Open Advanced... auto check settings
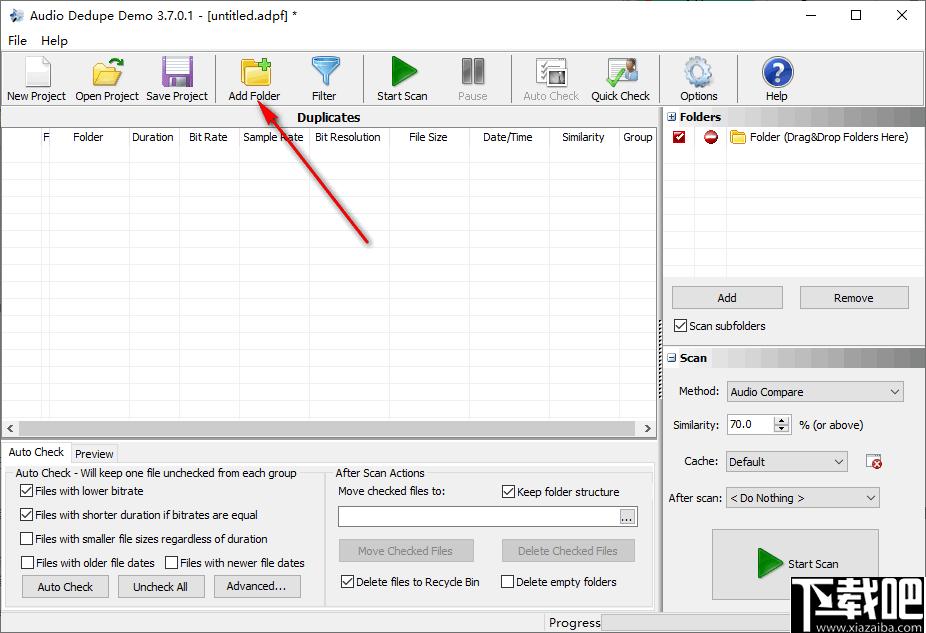Screen dimensions: 926x633 pos(257,586)
